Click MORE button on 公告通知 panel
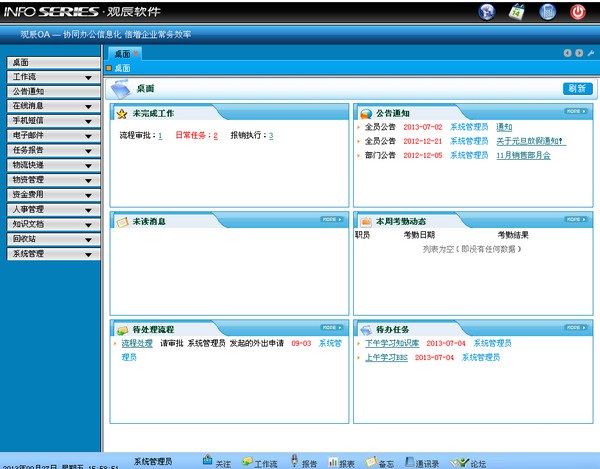The height and width of the screenshot is (469, 600). pyautogui.click(x=576, y=111)
